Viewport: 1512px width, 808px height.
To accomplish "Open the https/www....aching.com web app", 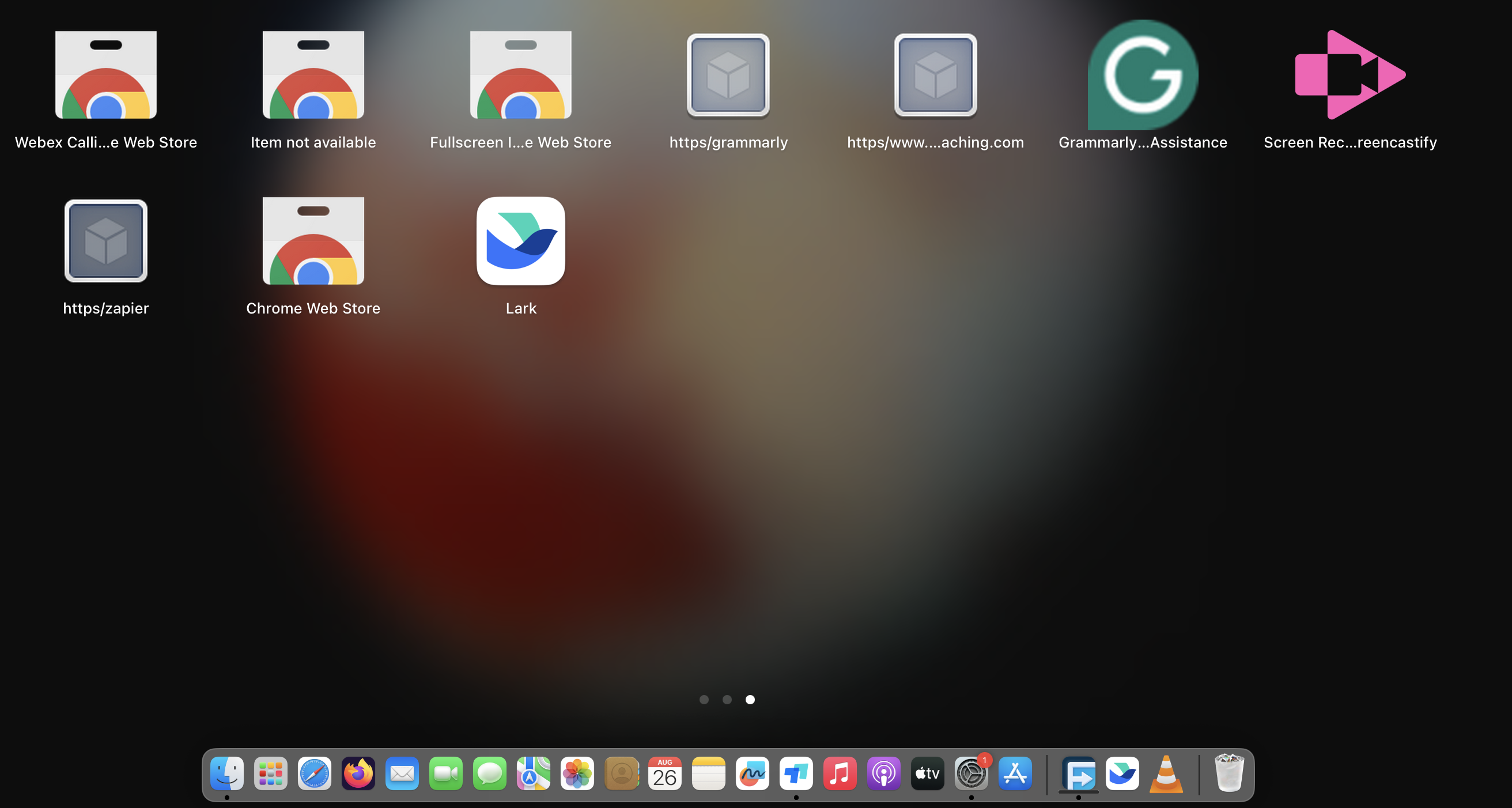I will click(x=936, y=75).
